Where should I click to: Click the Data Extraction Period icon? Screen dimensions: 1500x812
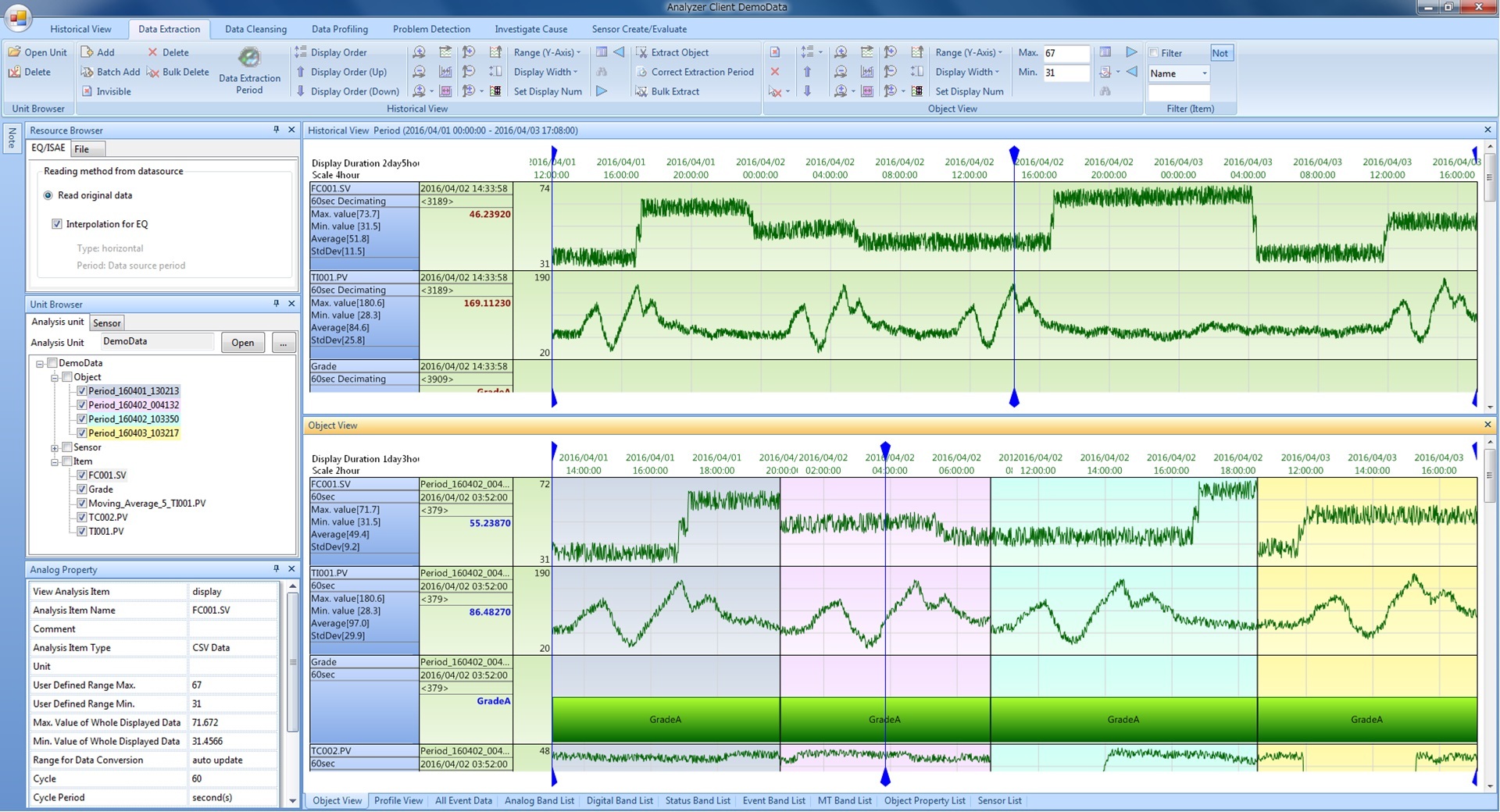click(249, 59)
